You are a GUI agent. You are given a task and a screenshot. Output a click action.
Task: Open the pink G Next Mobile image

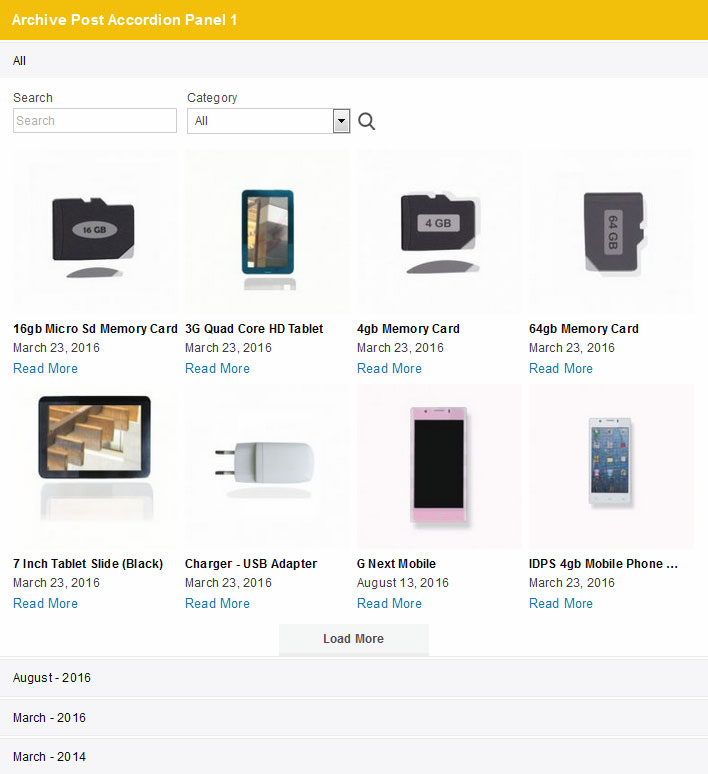click(439, 466)
